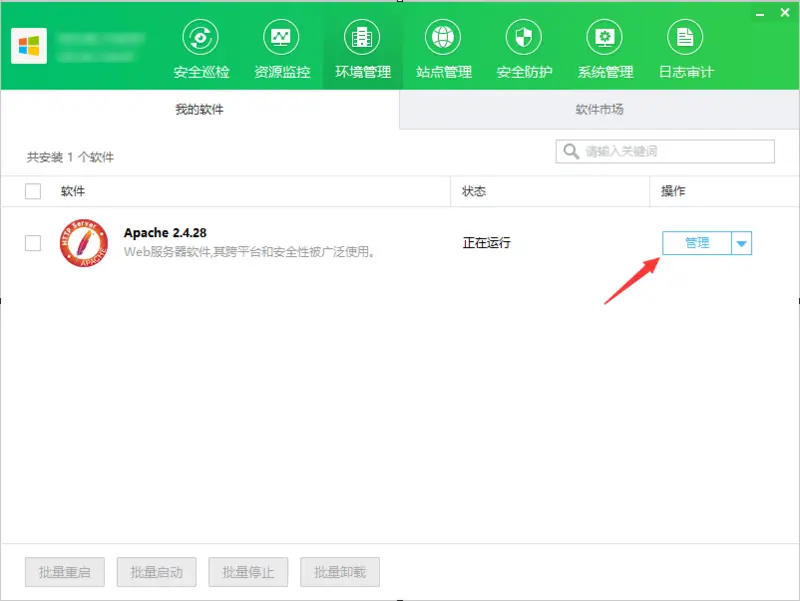Open the 系统管理 system management section

tap(604, 45)
